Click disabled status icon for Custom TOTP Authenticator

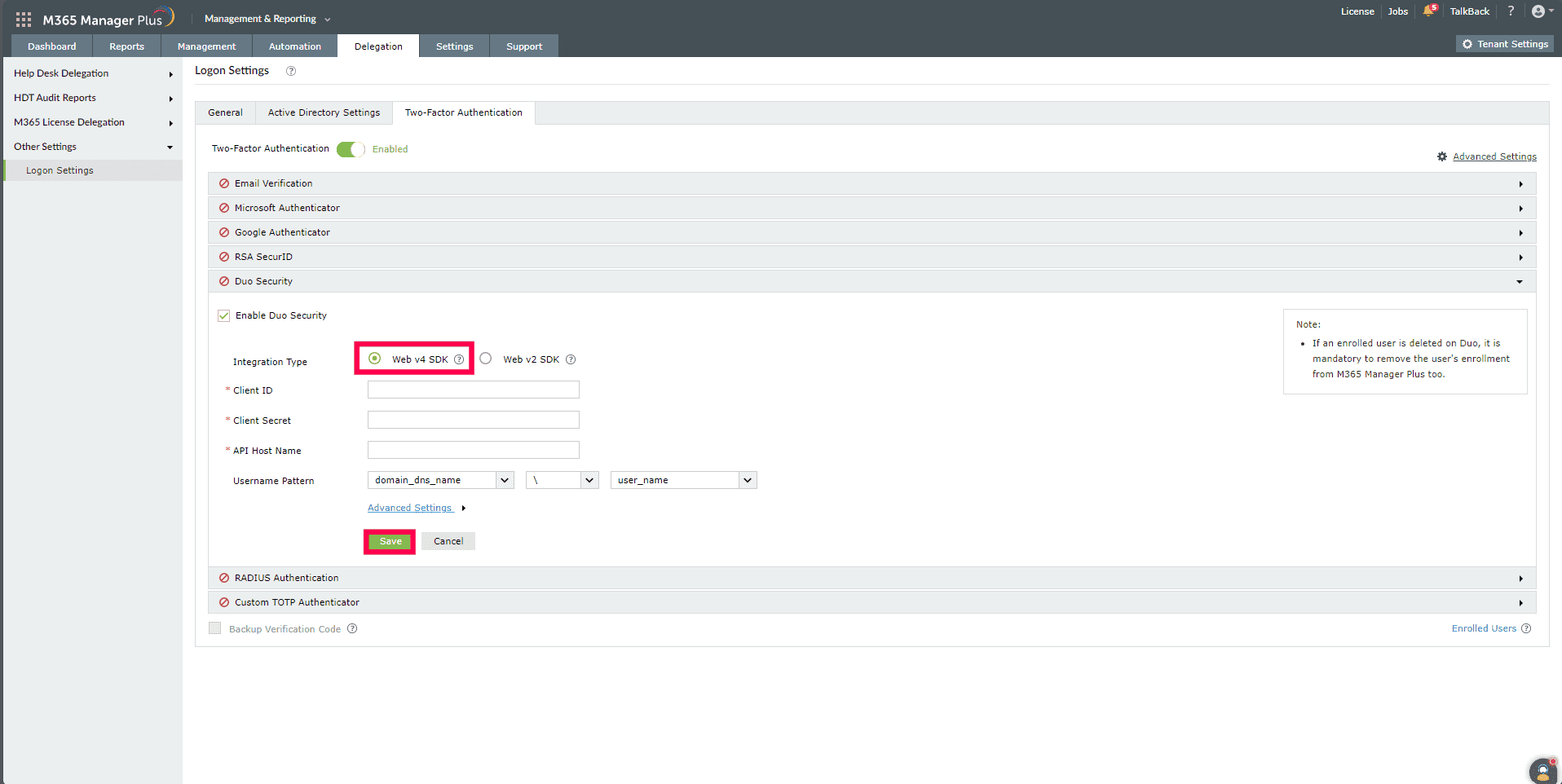tap(224, 602)
